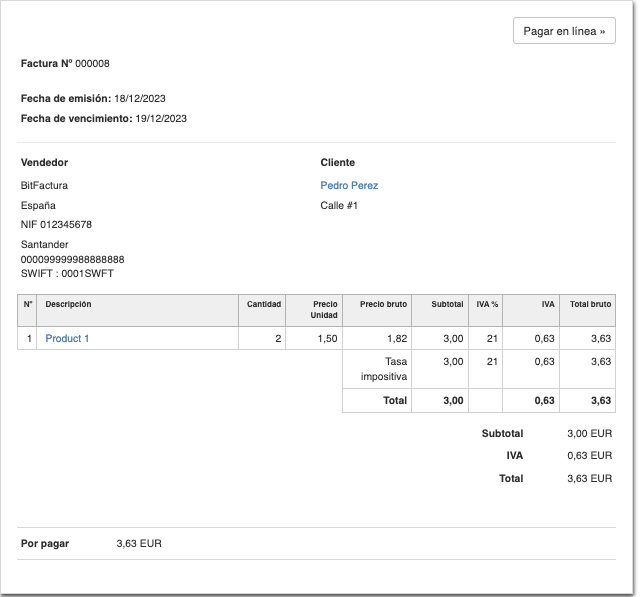Click the BitFactura seller name
The width and height of the screenshot is (640, 597).
pos(44,185)
